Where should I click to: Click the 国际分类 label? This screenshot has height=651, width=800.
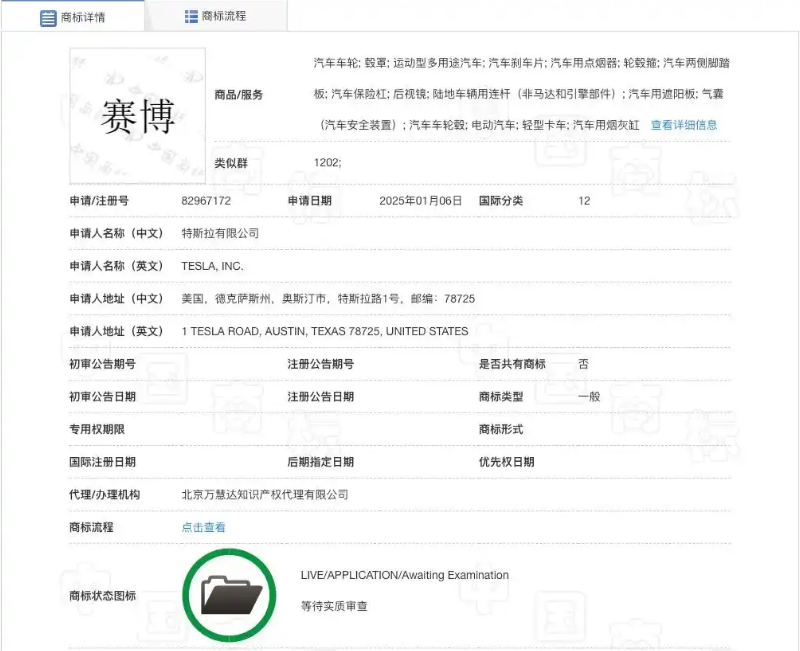tap(501, 201)
